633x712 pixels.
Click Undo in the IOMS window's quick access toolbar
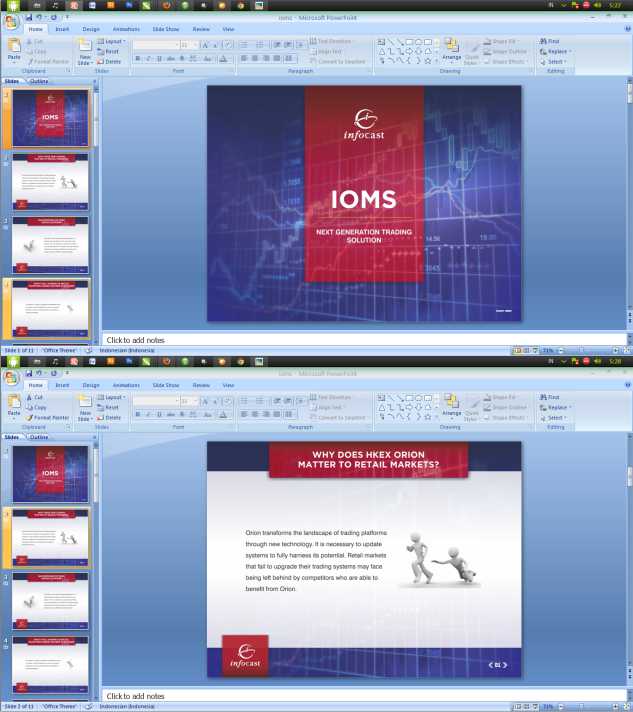(x=39, y=17)
